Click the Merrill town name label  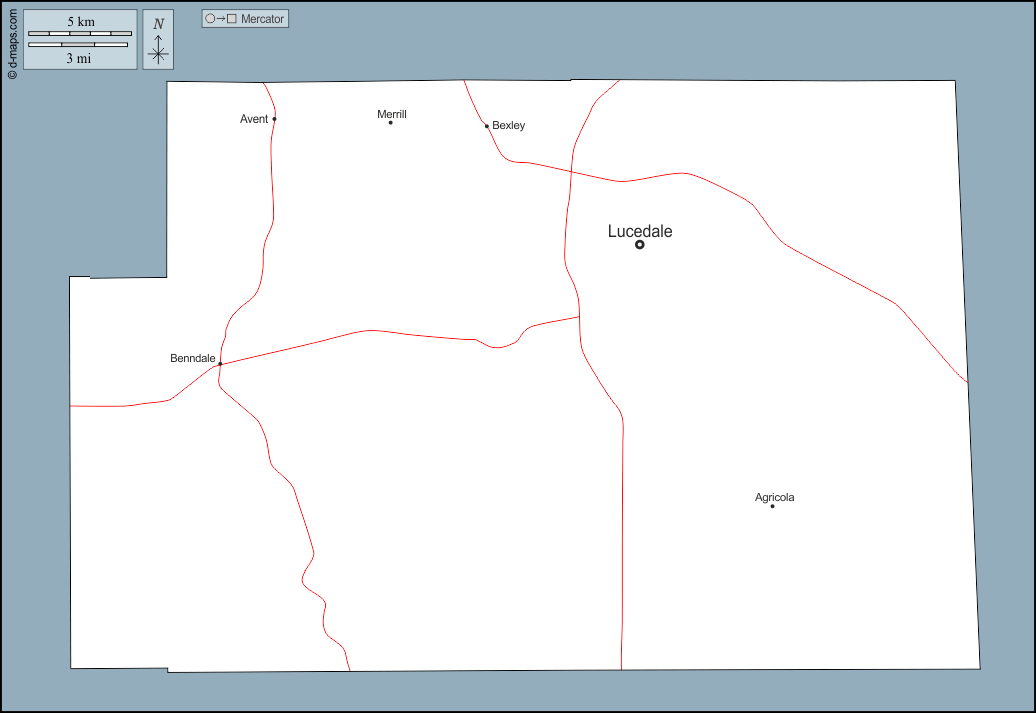pos(392,114)
